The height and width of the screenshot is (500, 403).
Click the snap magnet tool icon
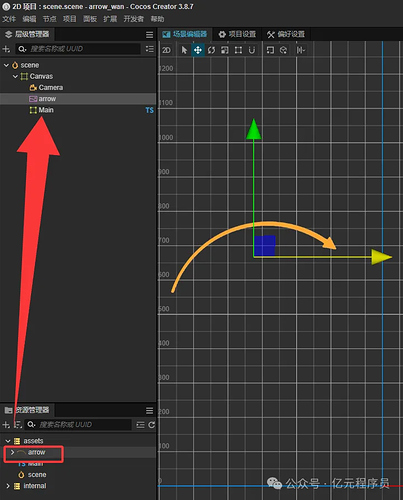coord(252,50)
